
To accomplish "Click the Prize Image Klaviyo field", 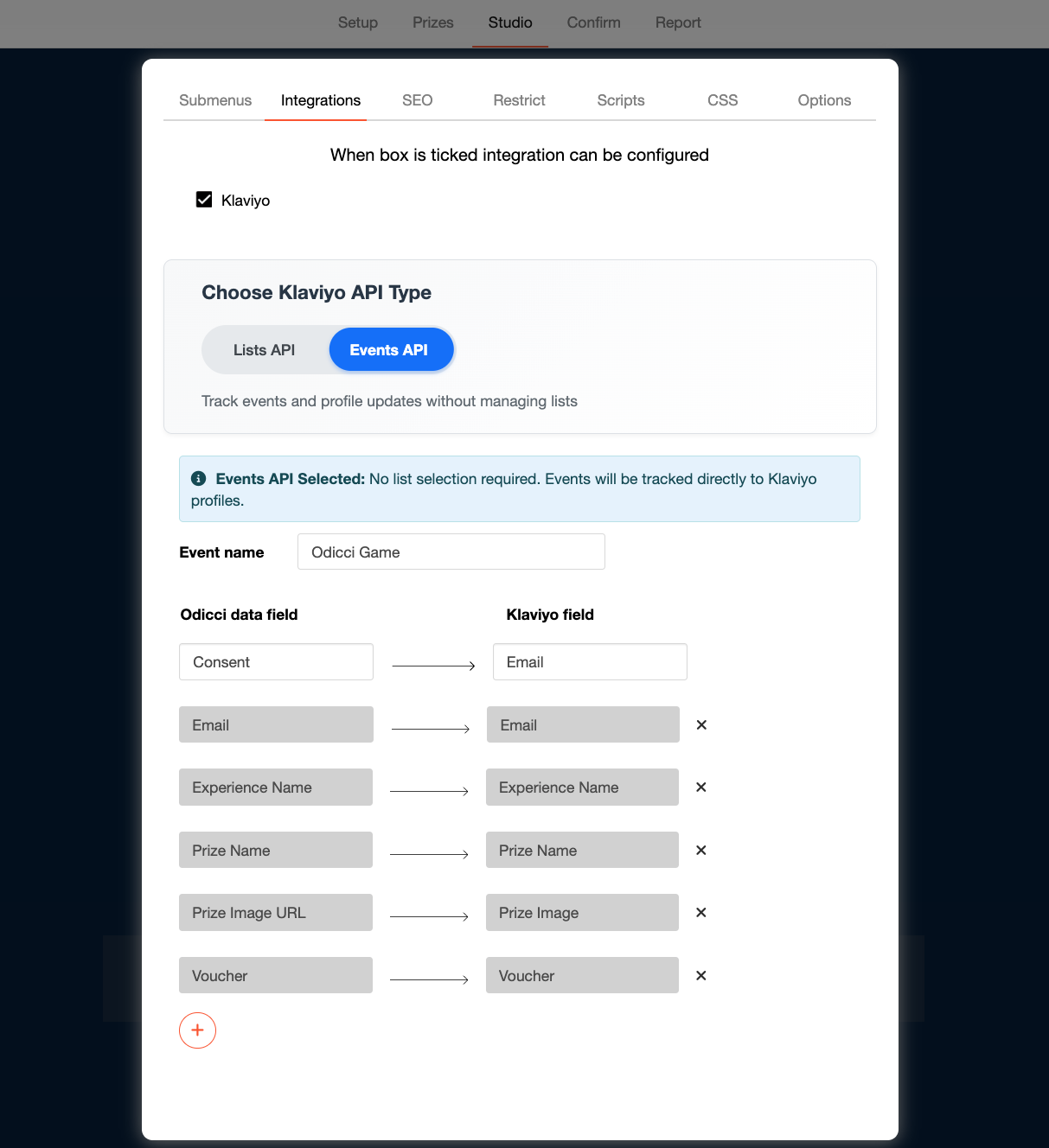I will click(x=582, y=913).
